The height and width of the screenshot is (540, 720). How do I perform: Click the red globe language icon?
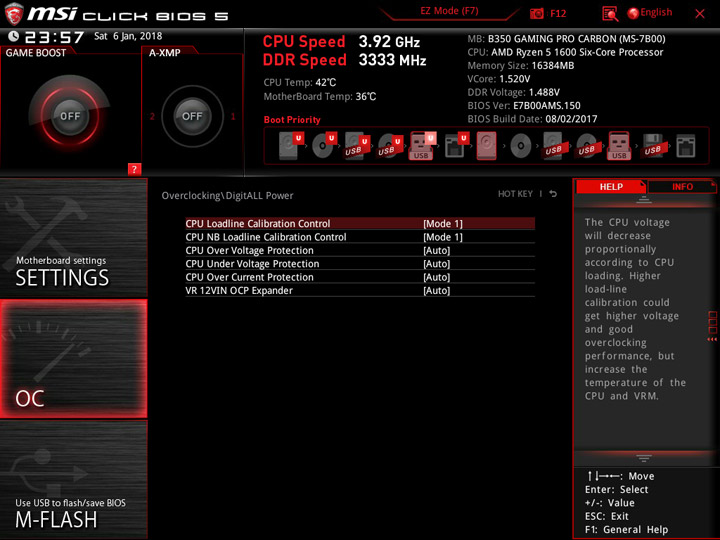(x=633, y=13)
